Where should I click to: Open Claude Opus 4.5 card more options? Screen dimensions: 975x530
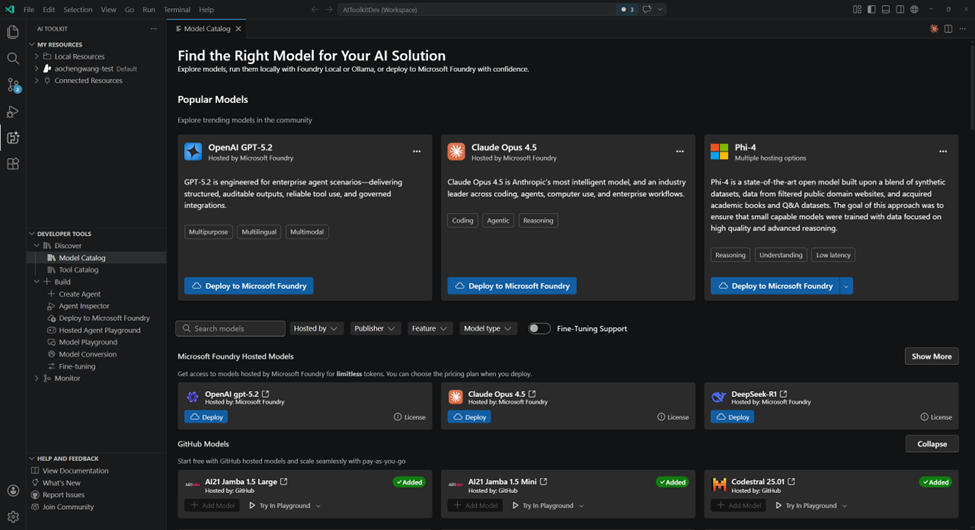680,151
